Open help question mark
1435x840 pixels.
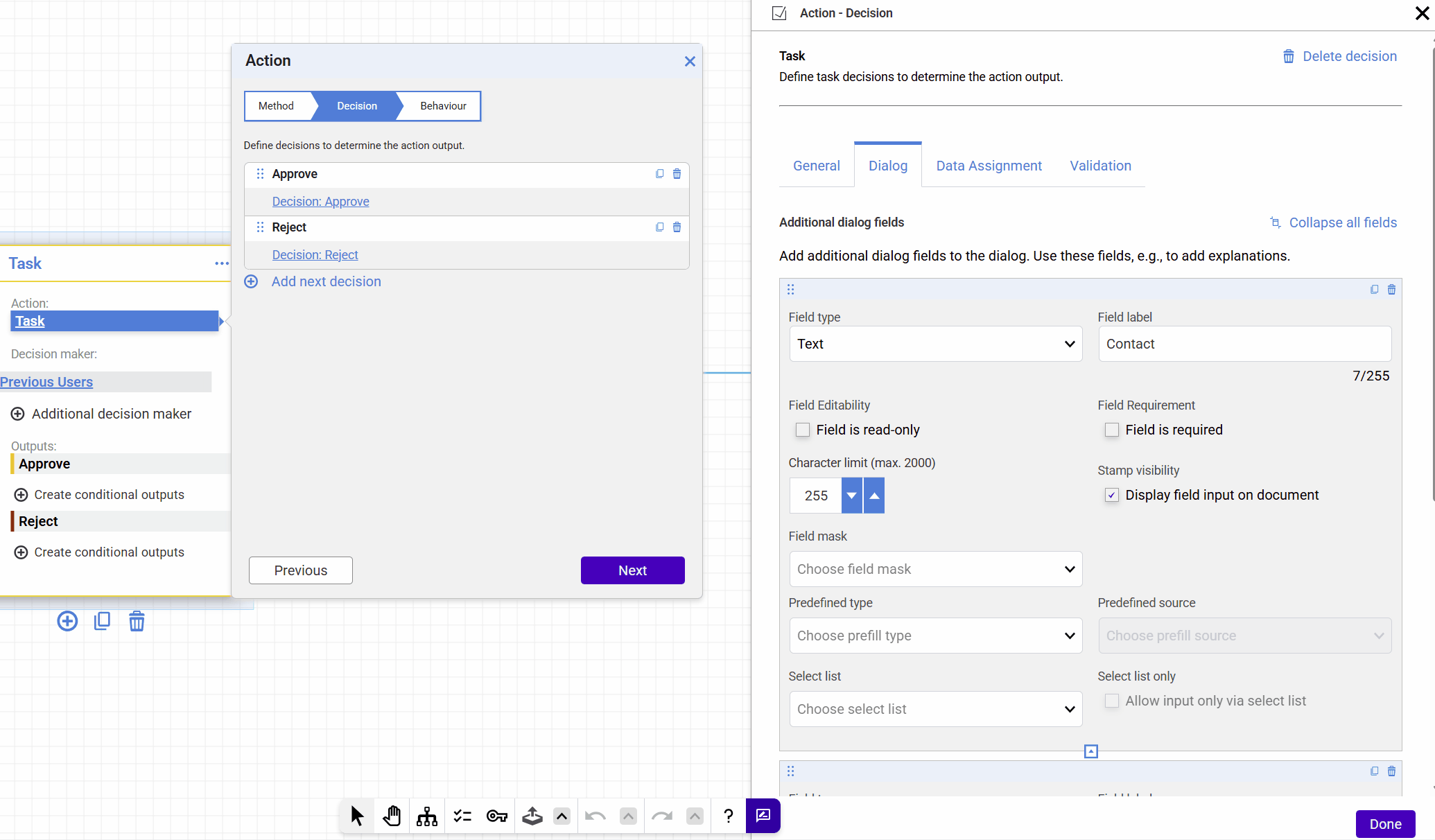click(728, 816)
